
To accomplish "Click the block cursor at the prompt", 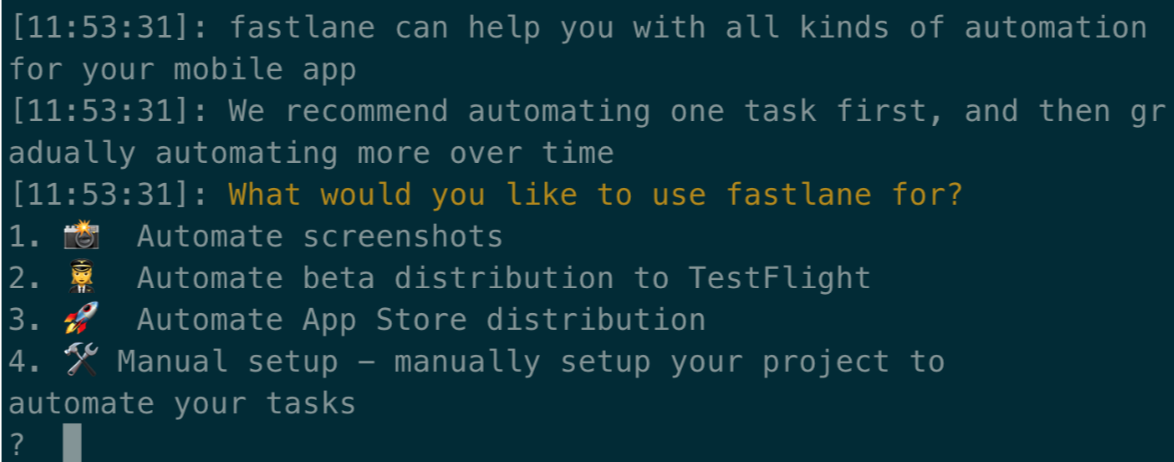I will [72, 443].
